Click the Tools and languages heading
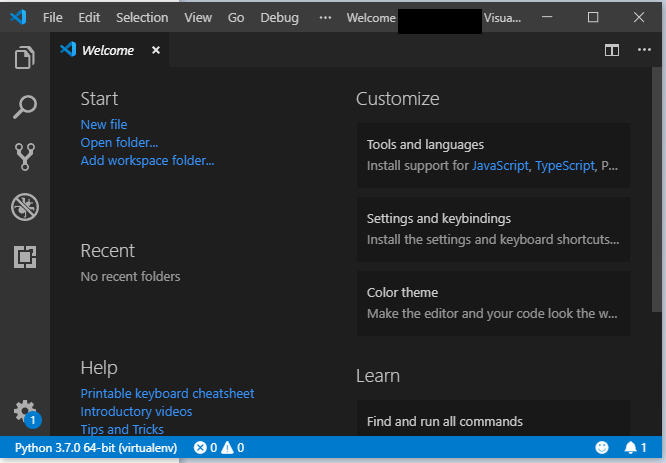 [425, 145]
